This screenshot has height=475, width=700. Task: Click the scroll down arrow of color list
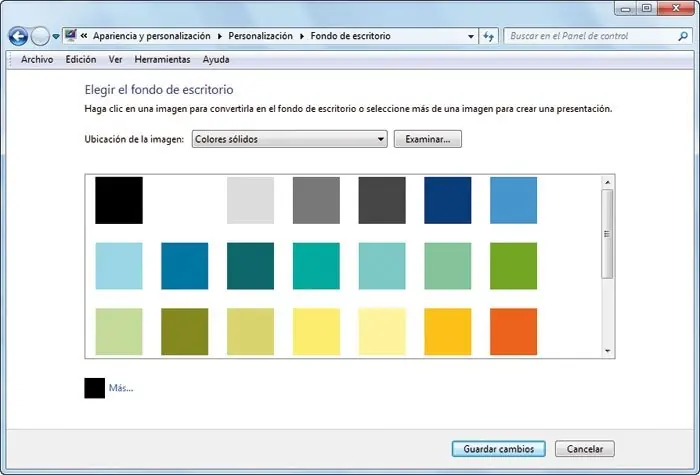607,351
